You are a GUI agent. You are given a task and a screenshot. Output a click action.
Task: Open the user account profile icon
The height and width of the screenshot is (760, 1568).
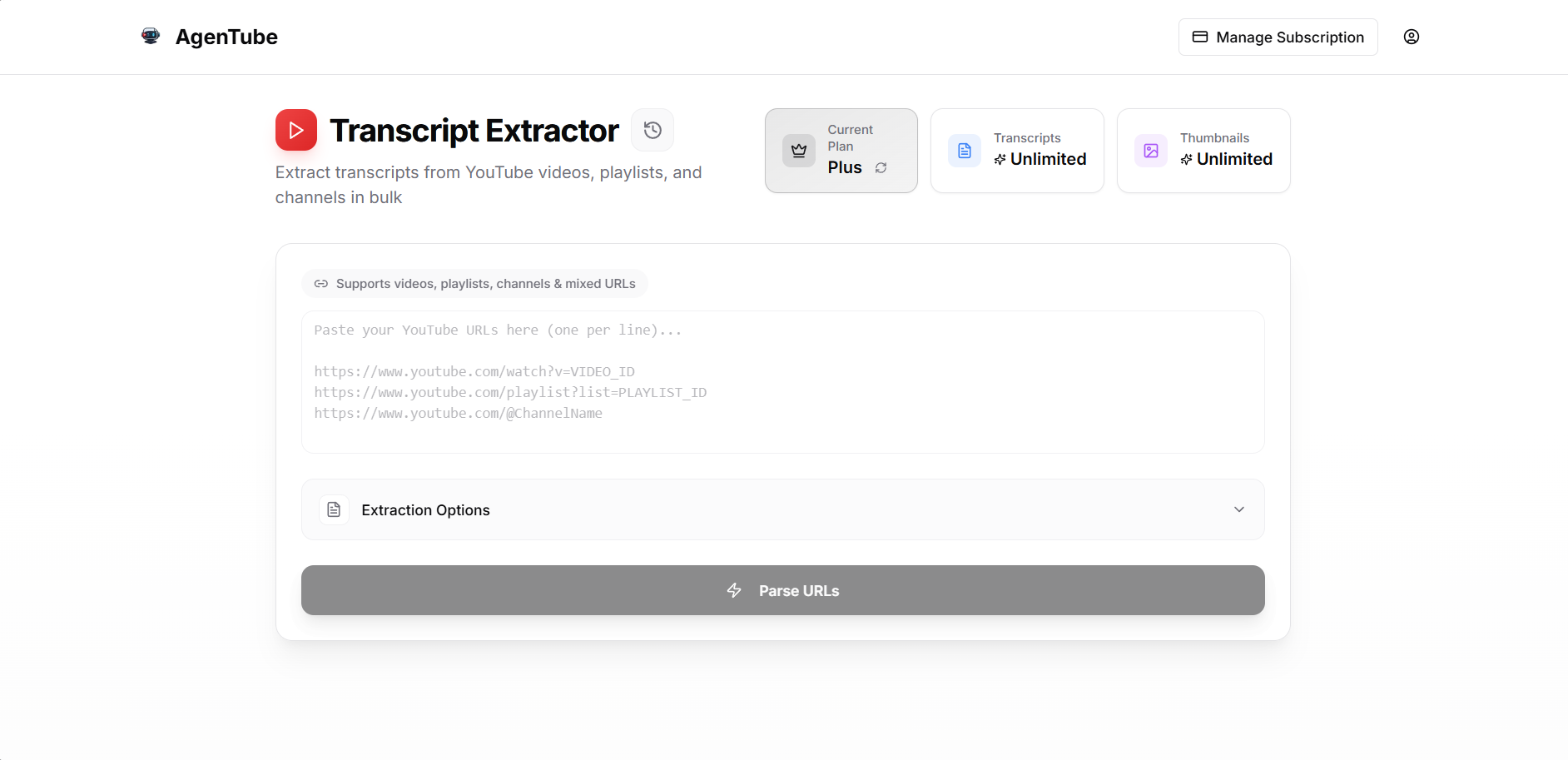tap(1412, 37)
